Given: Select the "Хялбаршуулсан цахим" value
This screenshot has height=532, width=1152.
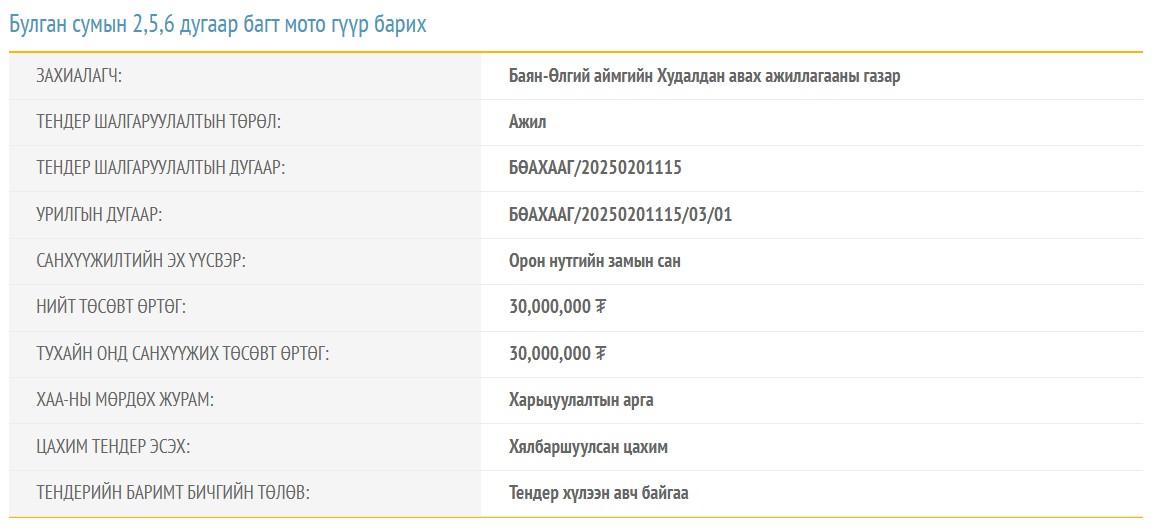Looking at the screenshot, I should [x=588, y=447].
